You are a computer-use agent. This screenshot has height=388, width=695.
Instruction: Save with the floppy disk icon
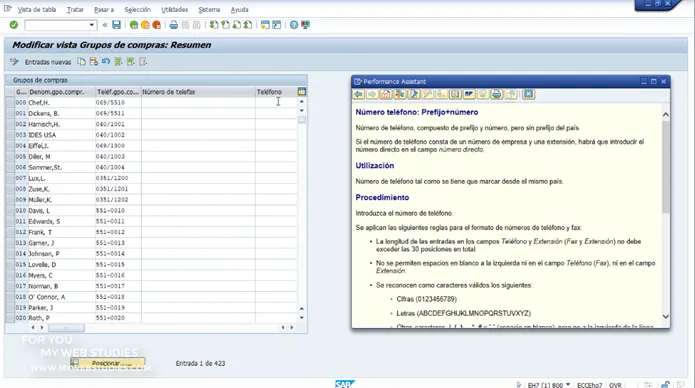pyautogui.click(x=117, y=25)
